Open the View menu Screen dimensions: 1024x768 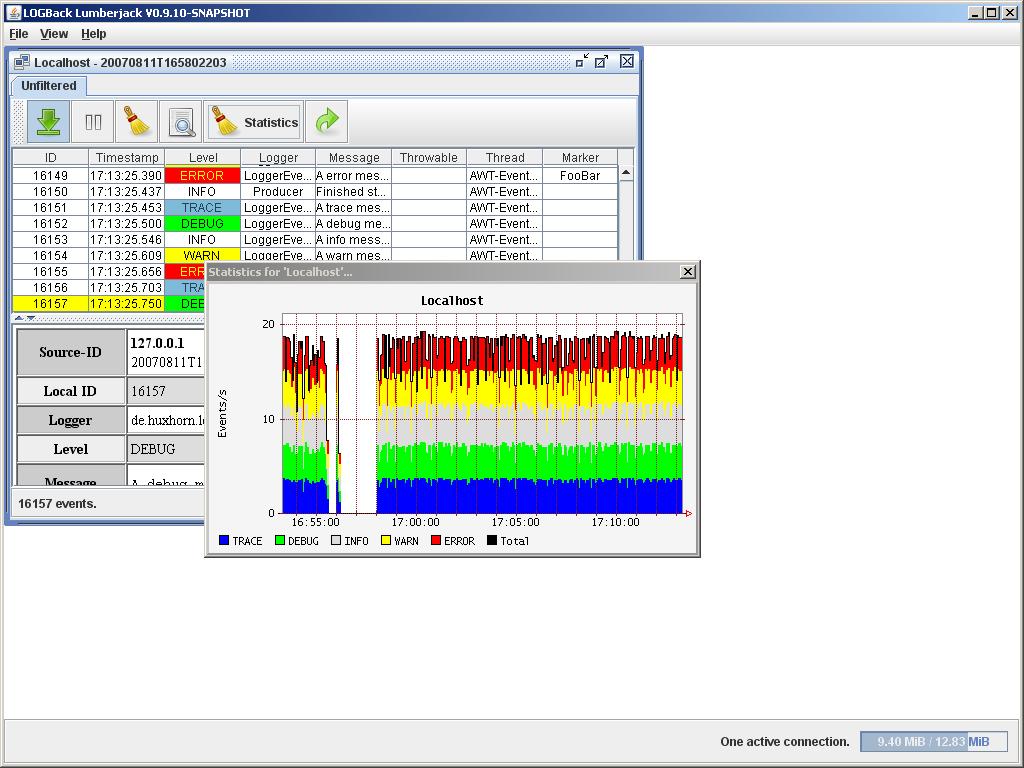point(54,34)
